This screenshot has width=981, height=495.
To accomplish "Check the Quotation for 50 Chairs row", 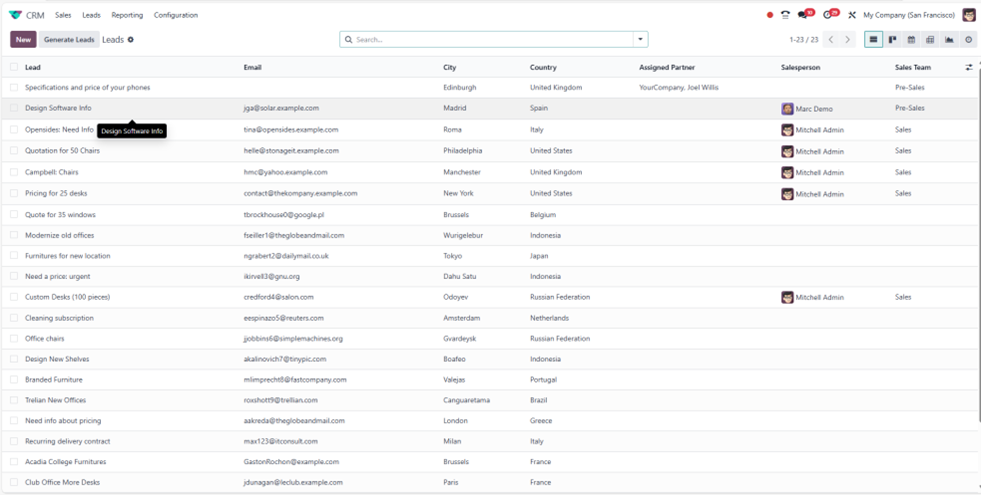I will tap(14, 151).
